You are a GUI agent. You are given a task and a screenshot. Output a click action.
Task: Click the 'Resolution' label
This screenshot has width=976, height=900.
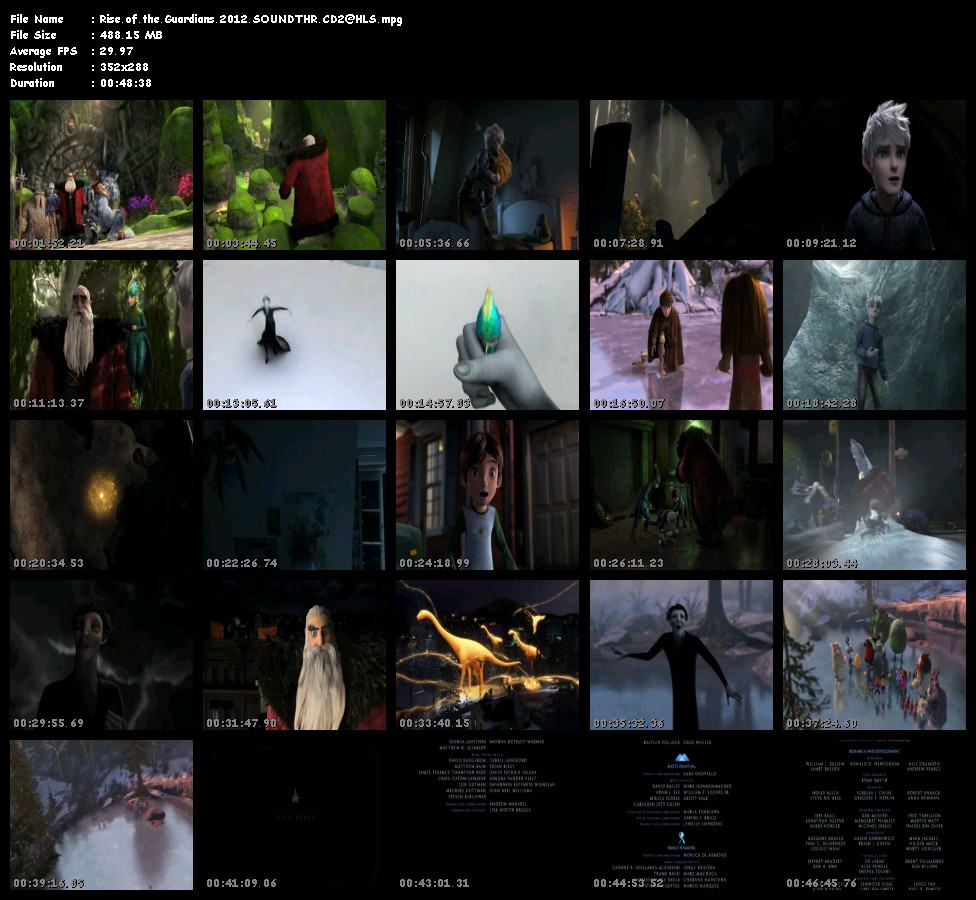click(36, 67)
